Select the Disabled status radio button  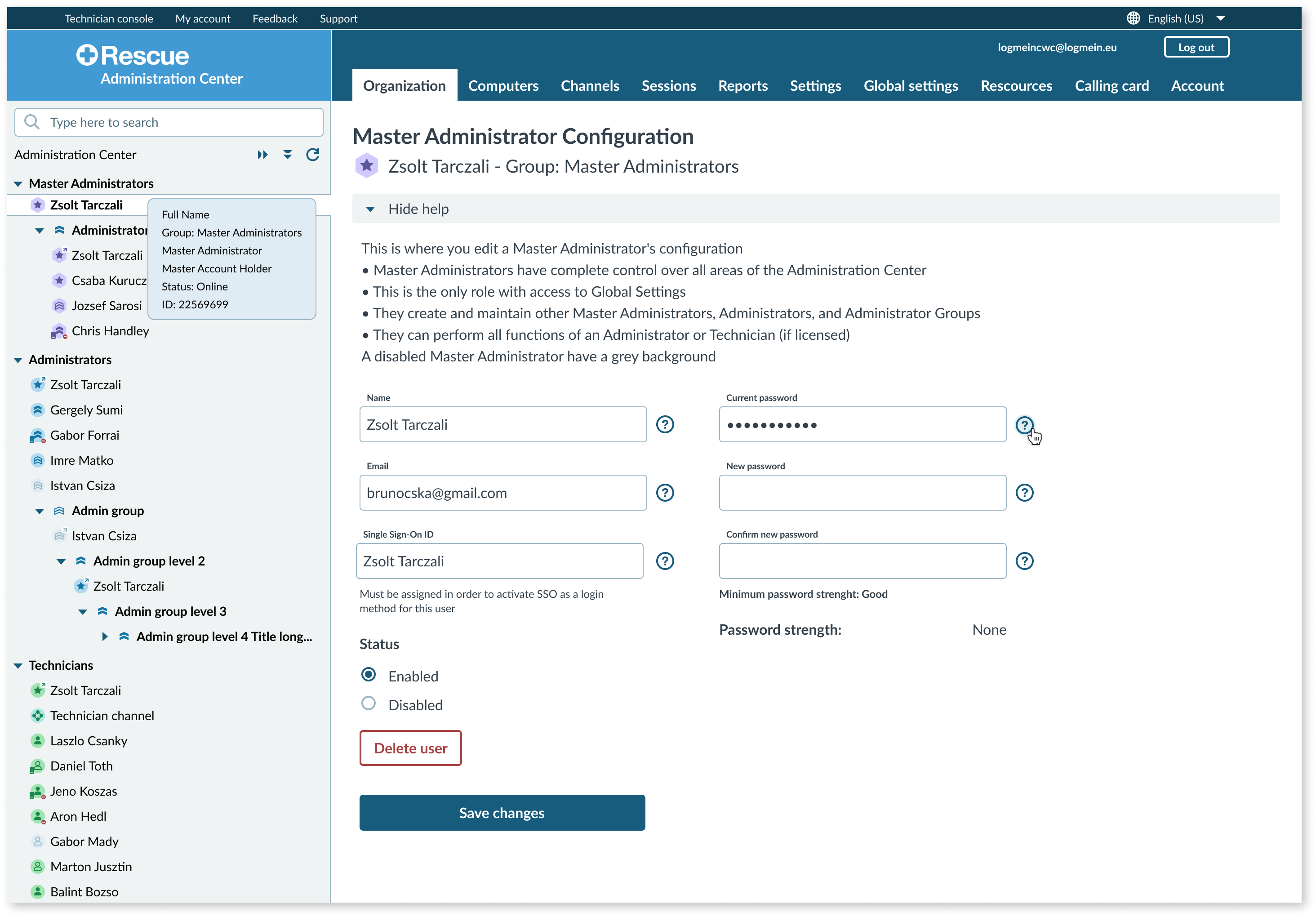click(x=369, y=704)
